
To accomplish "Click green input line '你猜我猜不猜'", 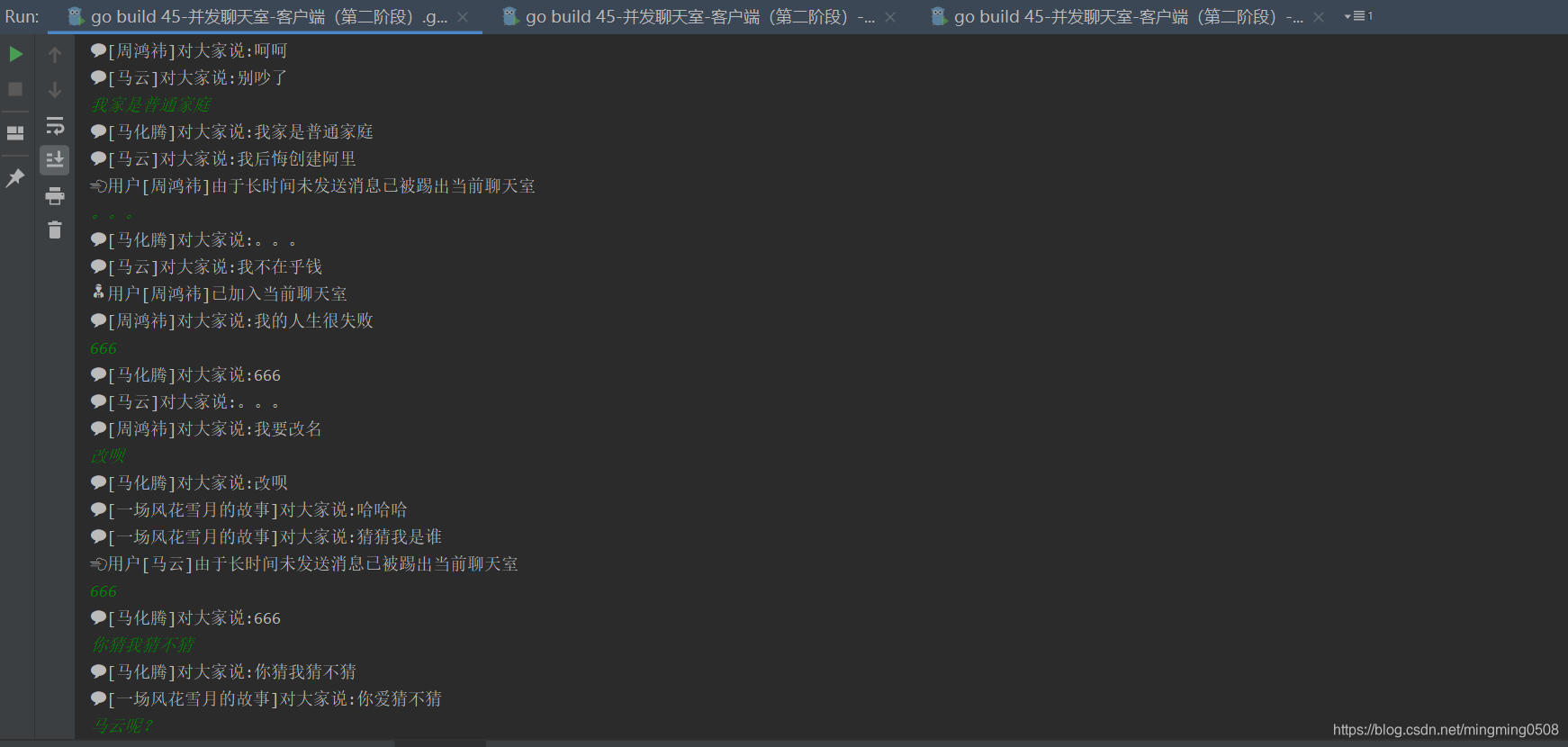I will click(x=142, y=645).
